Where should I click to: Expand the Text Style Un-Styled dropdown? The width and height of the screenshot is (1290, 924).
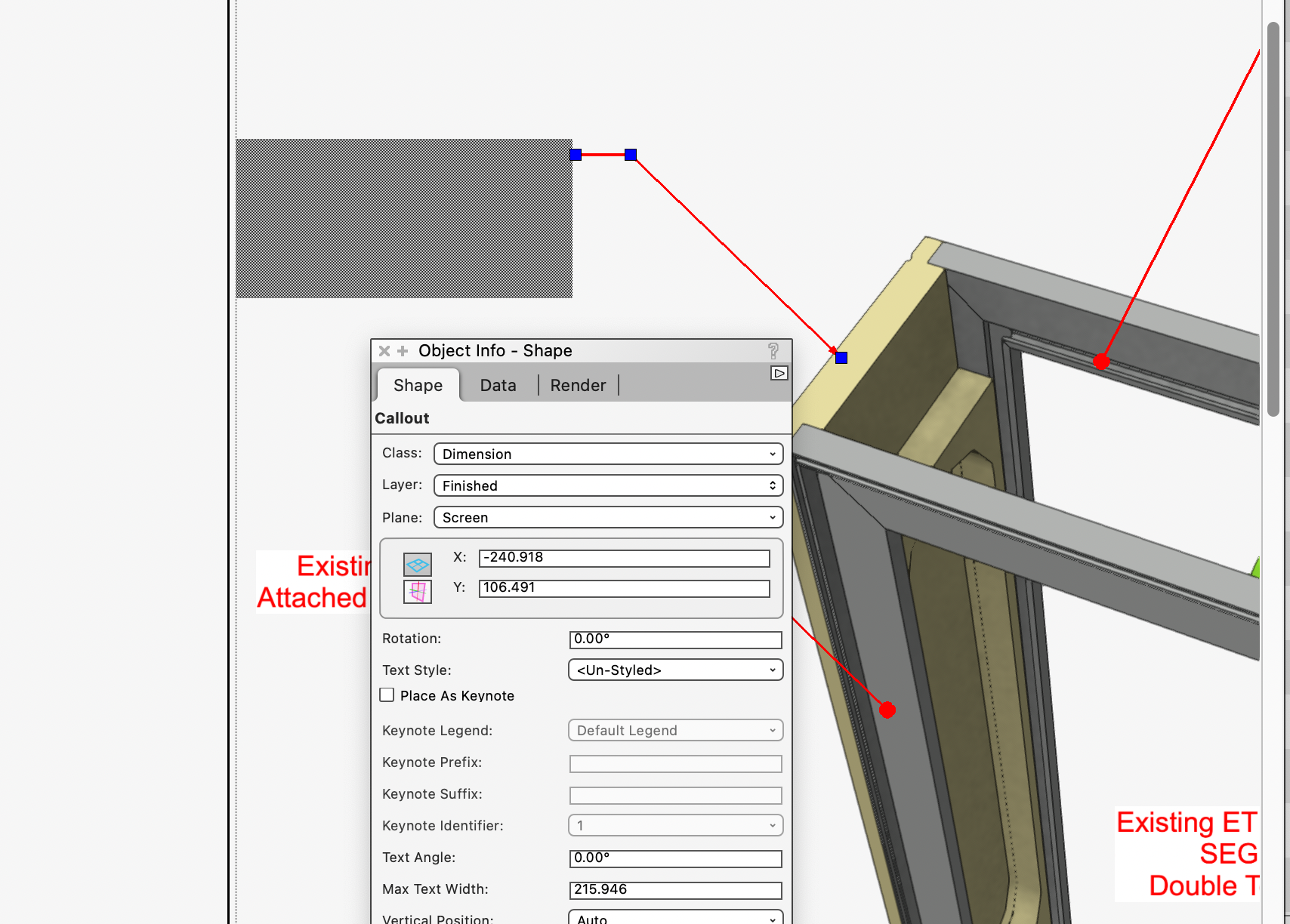tap(675, 670)
